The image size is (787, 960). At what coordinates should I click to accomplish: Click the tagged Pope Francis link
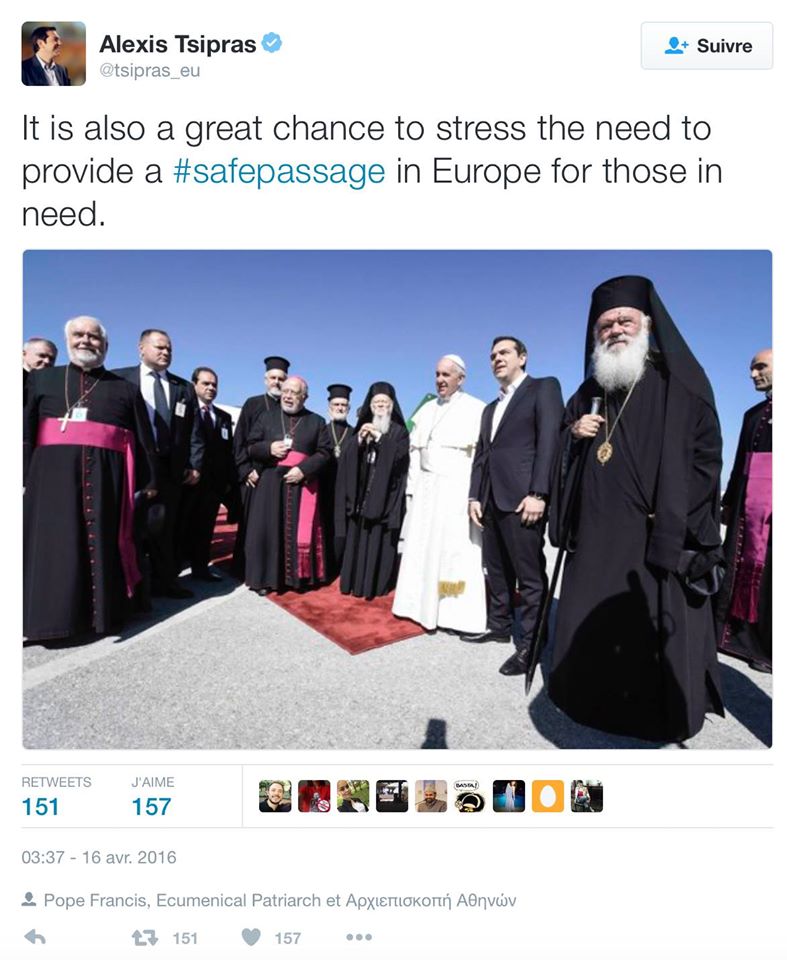click(96, 900)
